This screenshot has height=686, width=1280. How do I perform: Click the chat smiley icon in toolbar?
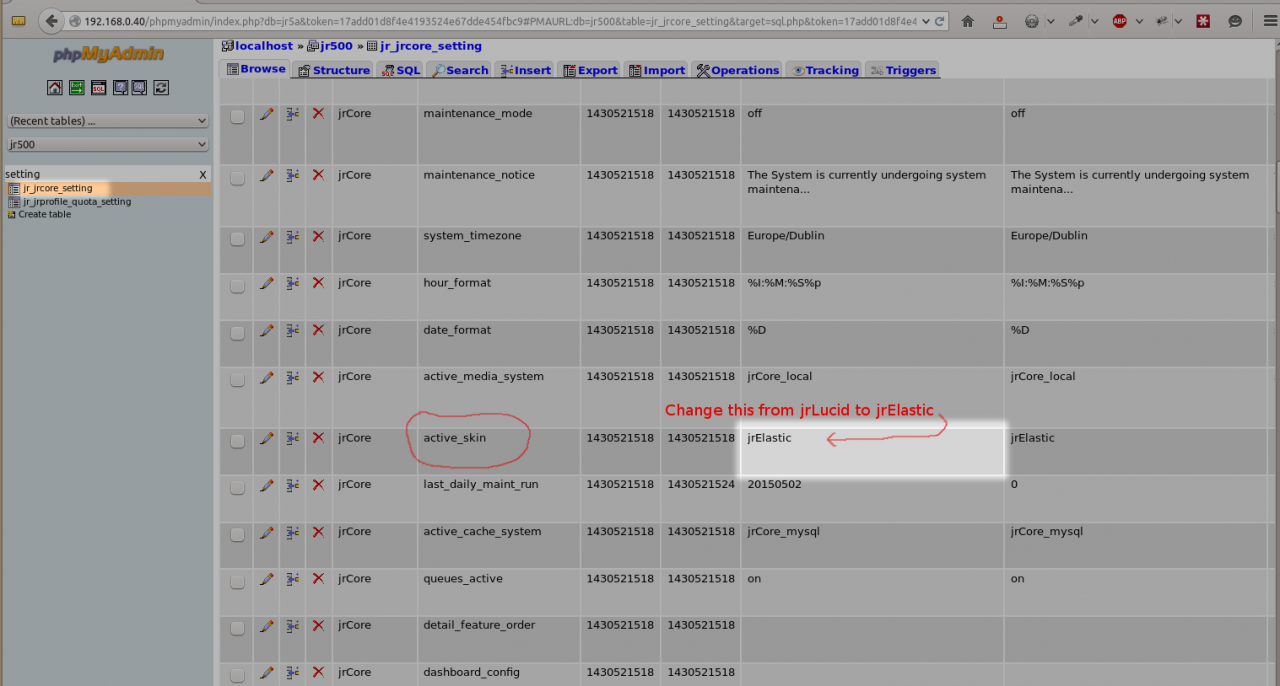click(x=1235, y=21)
